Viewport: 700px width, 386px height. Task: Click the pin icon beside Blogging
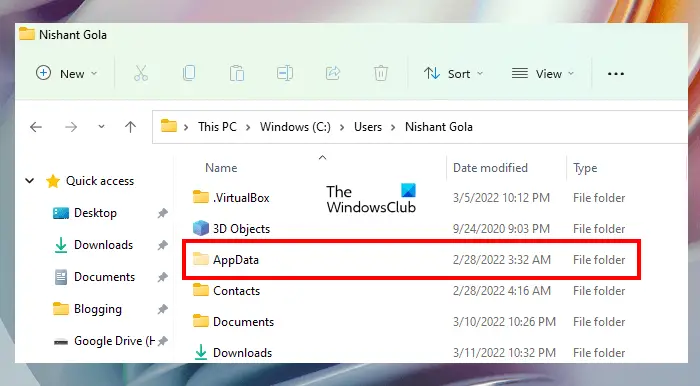(162, 309)
